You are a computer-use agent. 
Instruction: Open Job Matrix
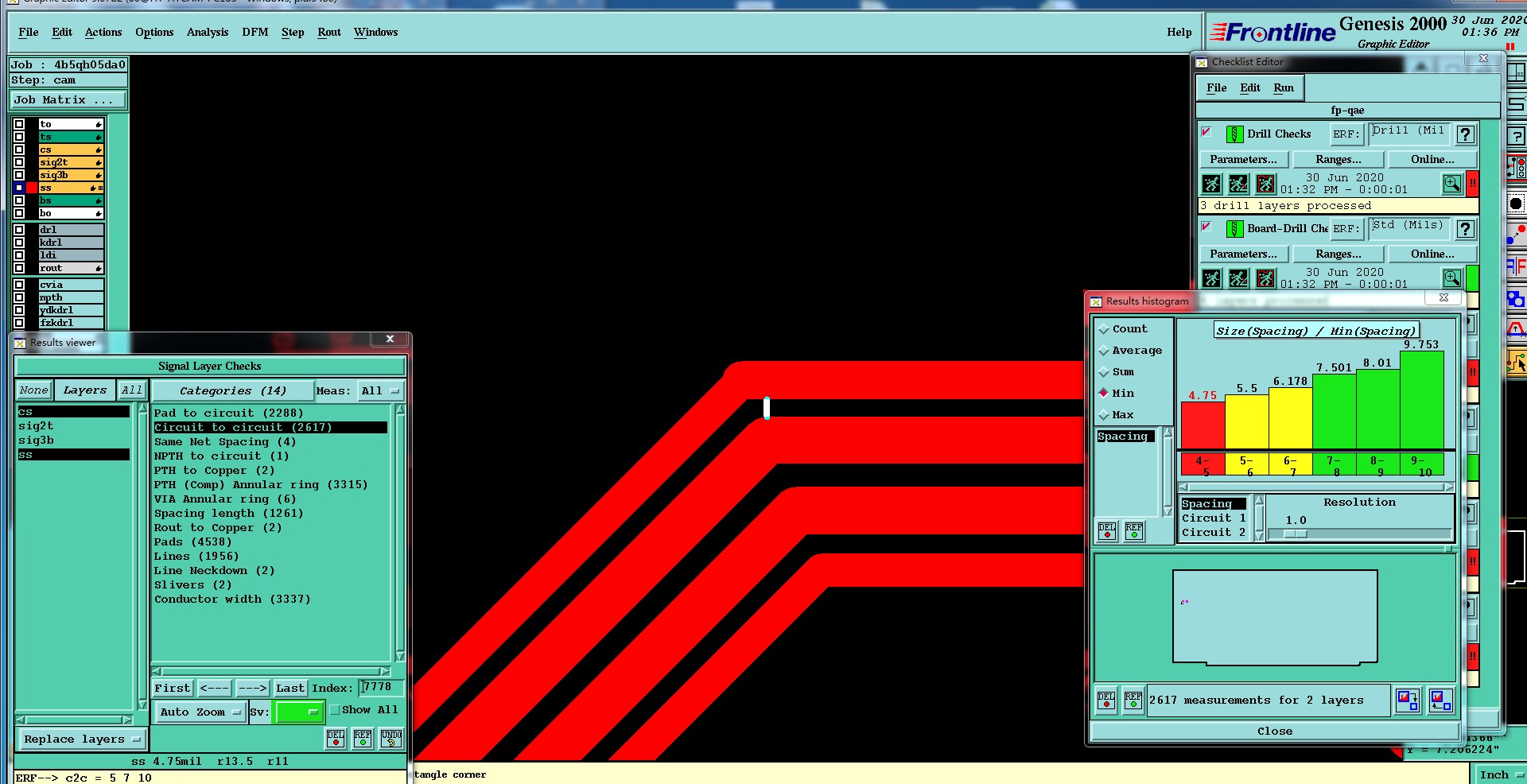pos(68,100)
